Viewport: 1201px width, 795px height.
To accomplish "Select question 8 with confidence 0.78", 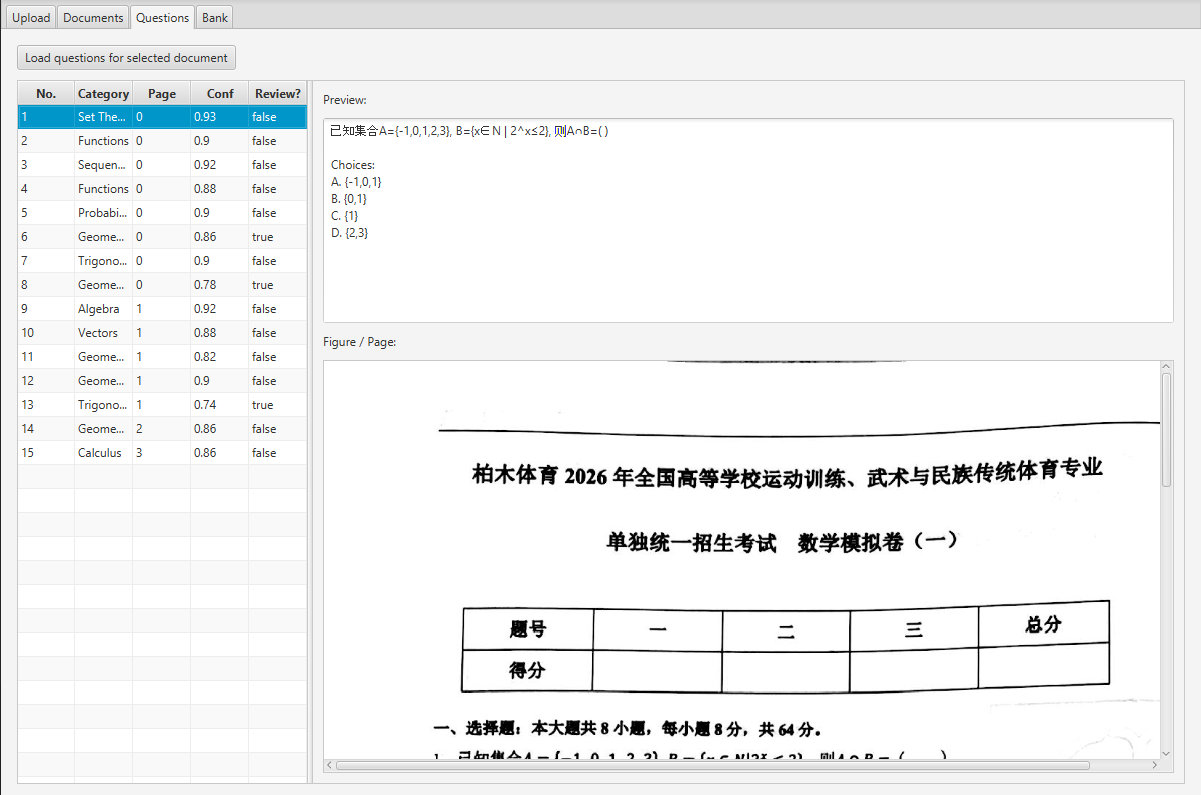I will (x=162, y=285).
